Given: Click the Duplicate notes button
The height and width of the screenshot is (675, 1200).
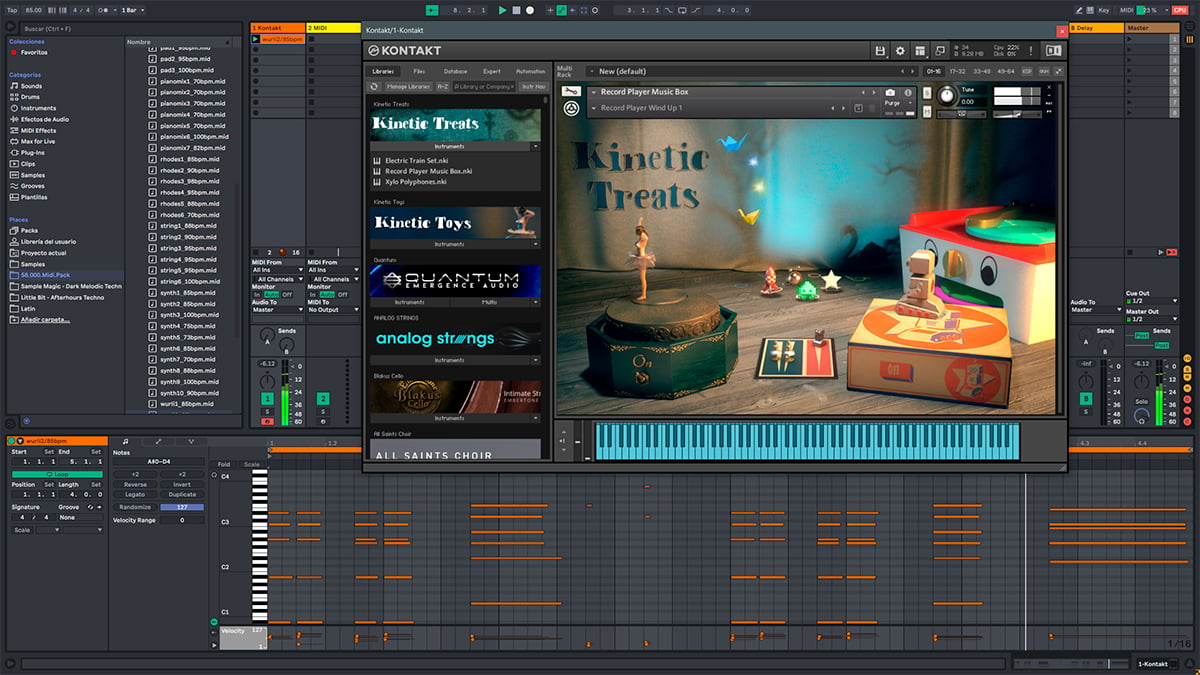Looking at the screenshot, I should coord(182,495).
